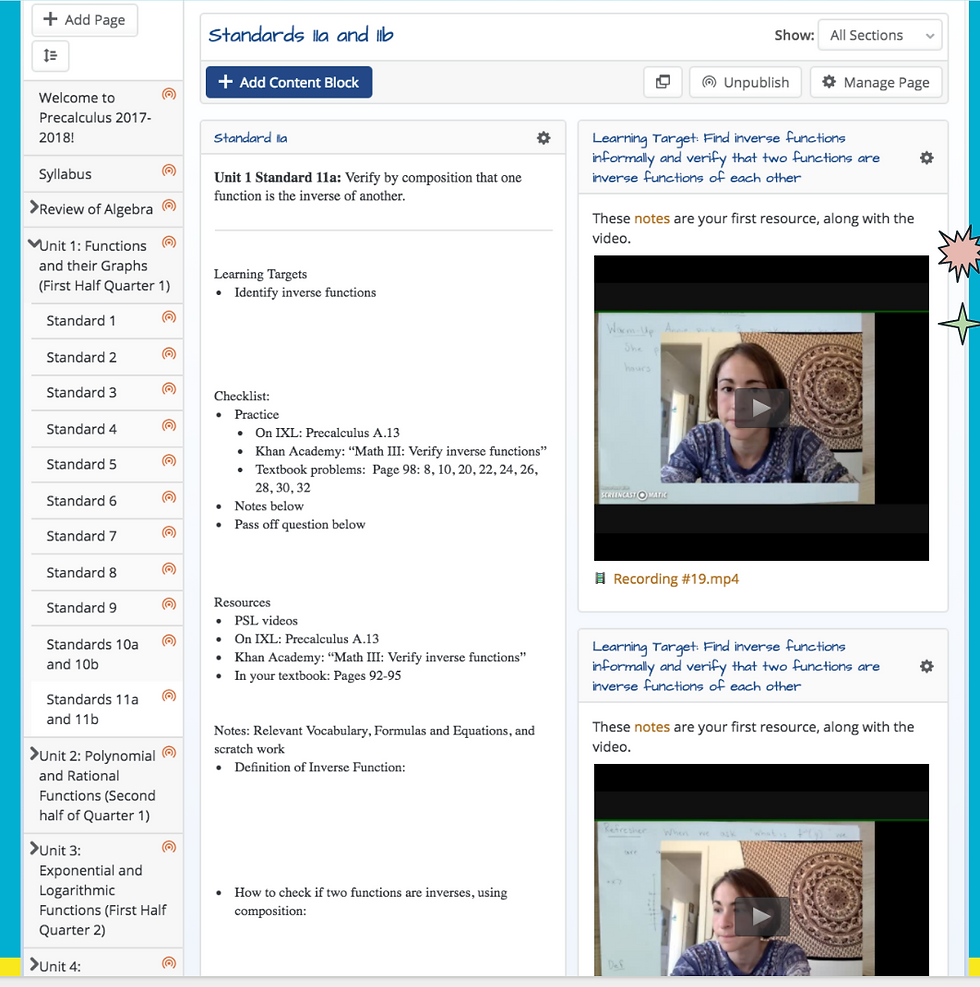Click the Manage Page button
The height and width of the screenshot is (987, 980).
[x=876, y=82]
